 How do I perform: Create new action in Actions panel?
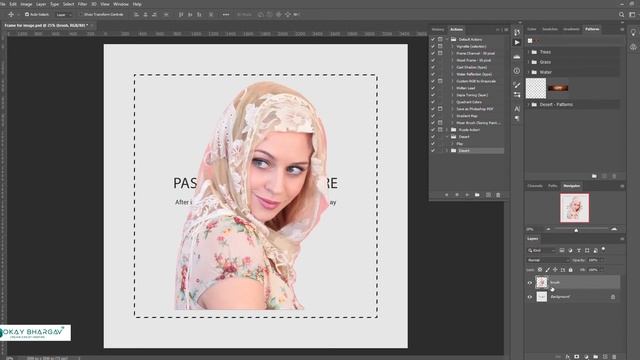488,195
